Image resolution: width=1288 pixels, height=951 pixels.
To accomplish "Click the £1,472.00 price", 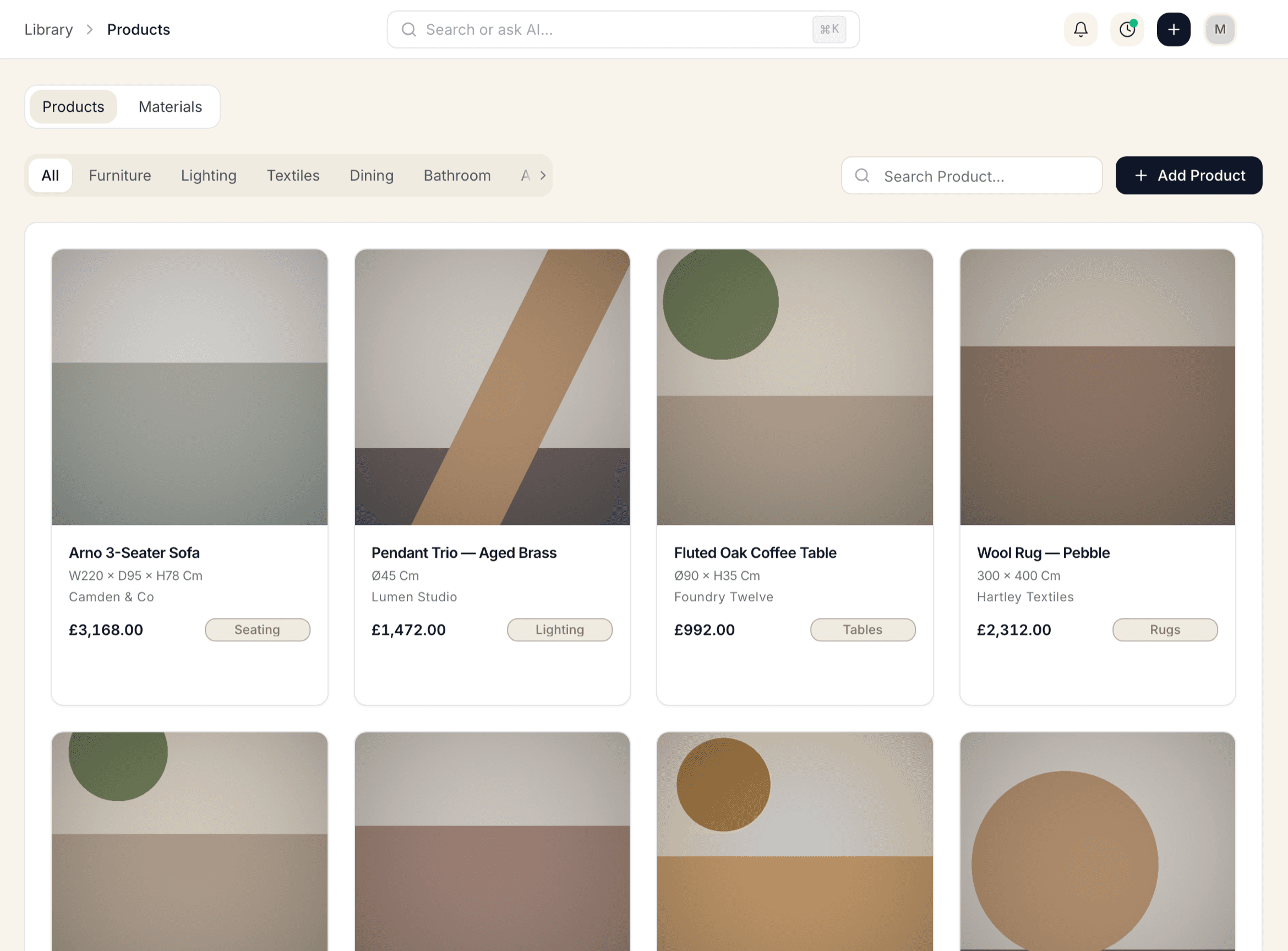I will 408,630.
